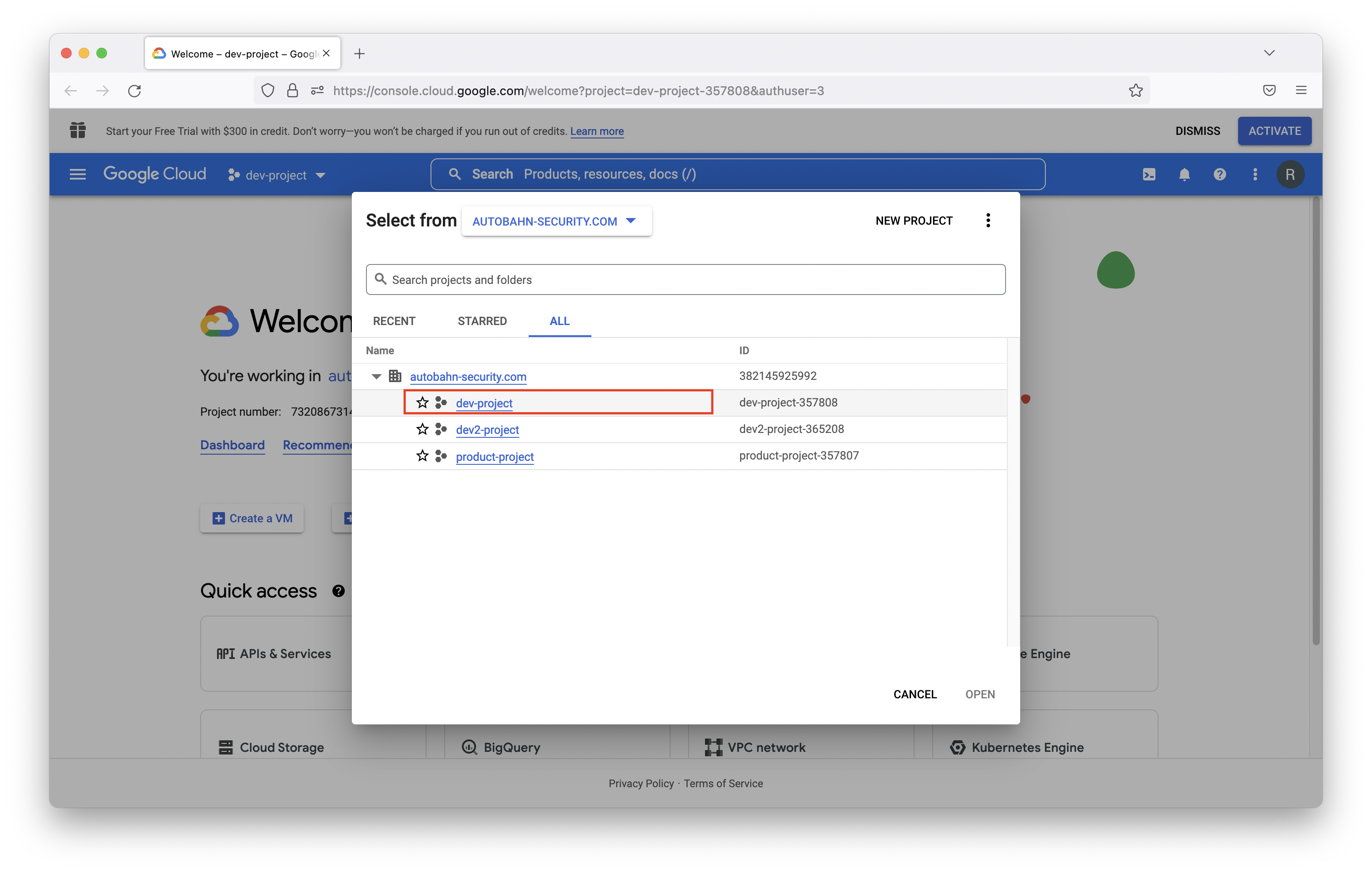Open the dialog's three-dot more options menu
This screenshot has height=873, width=1372.
click(988, 221)
